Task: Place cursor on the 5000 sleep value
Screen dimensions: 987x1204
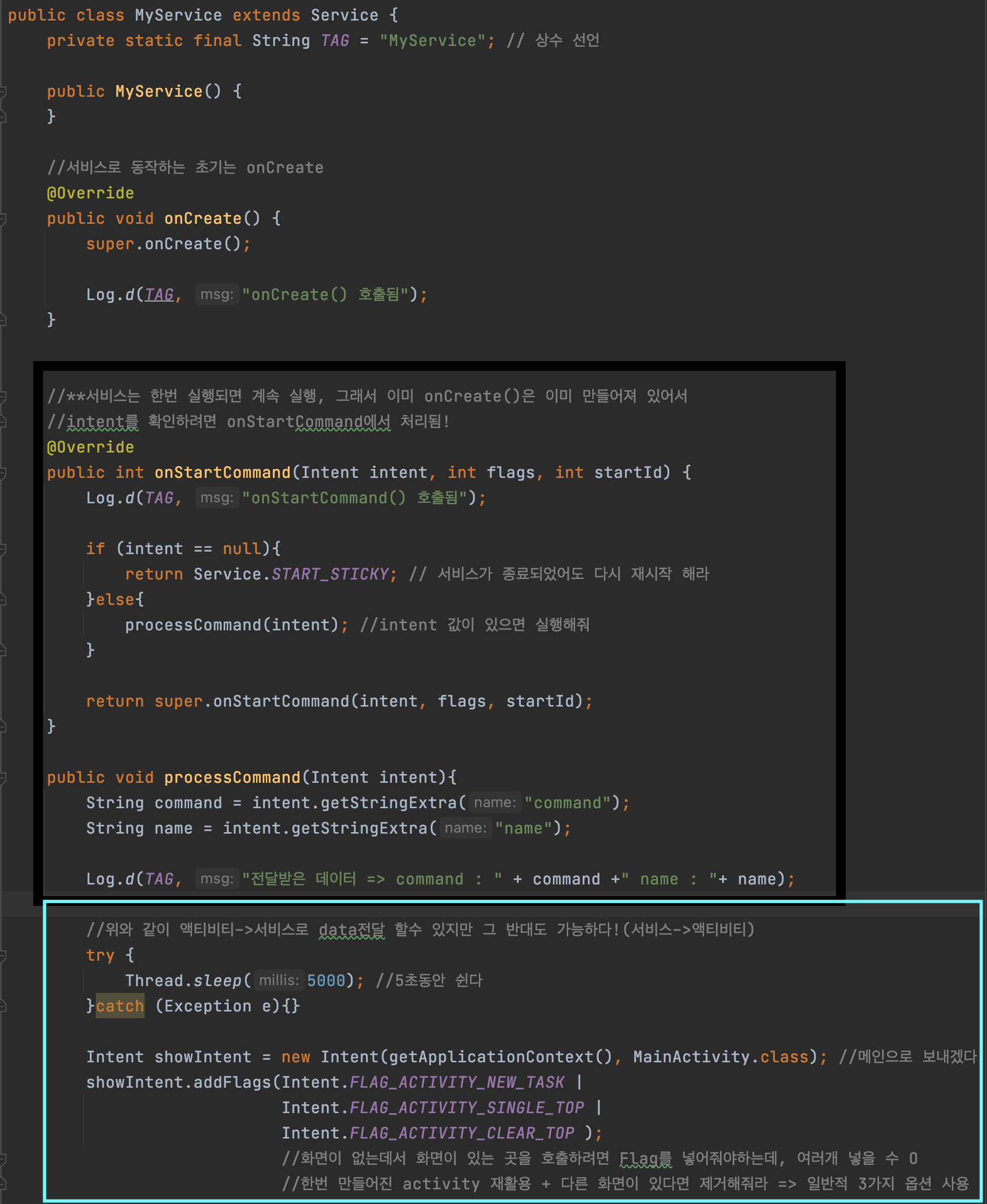Action: pos(326,981)
